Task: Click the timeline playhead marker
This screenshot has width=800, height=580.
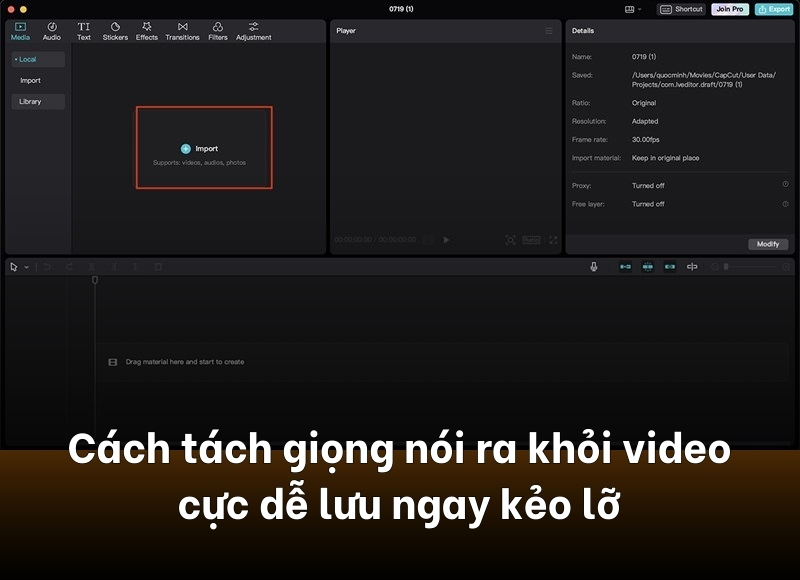Action: pyautogui.click(x=95, y=280)
